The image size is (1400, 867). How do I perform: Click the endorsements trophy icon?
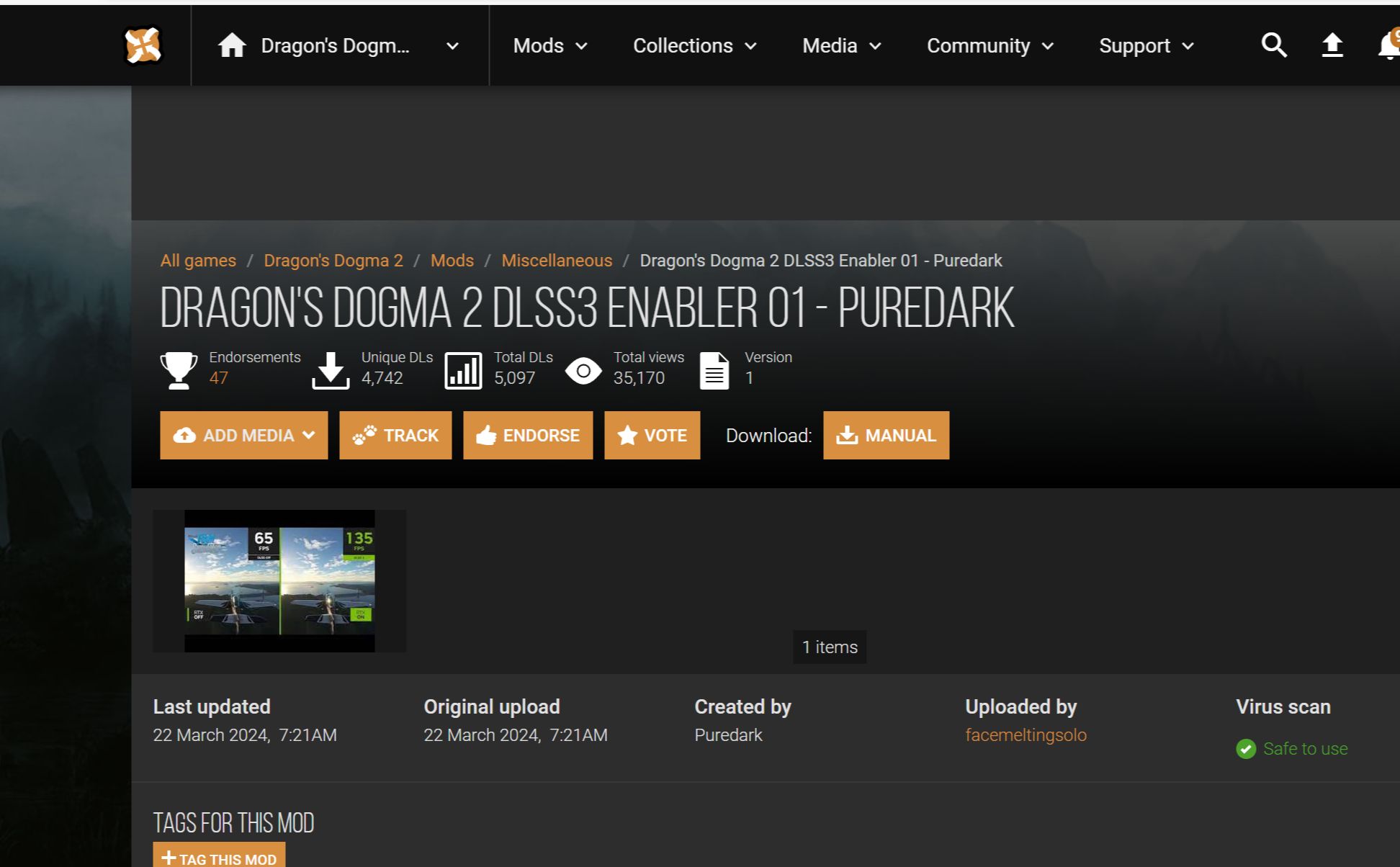pos(179,370)
